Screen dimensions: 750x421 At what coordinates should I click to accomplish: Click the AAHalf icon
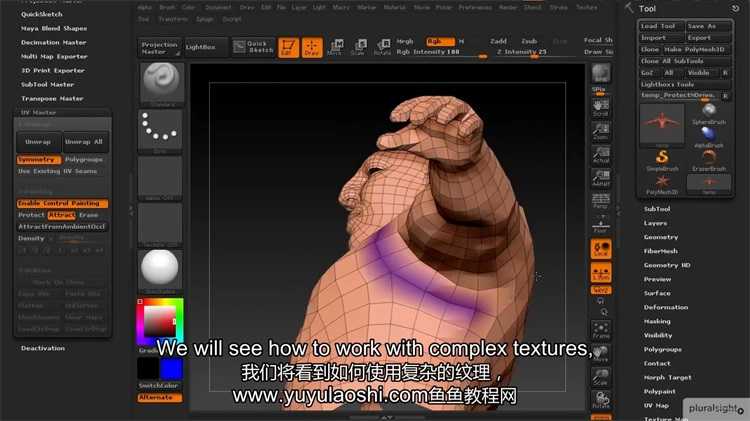[x=601, y=177]
